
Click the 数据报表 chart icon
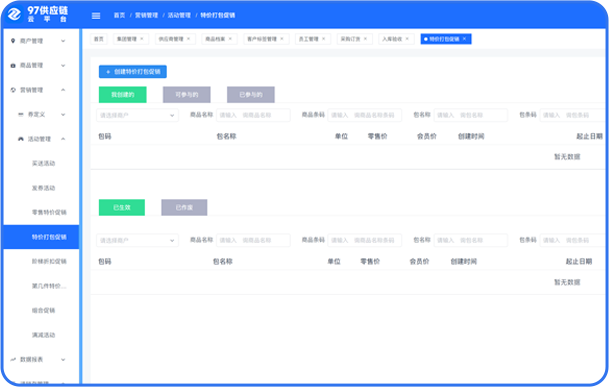click(13, 359)
